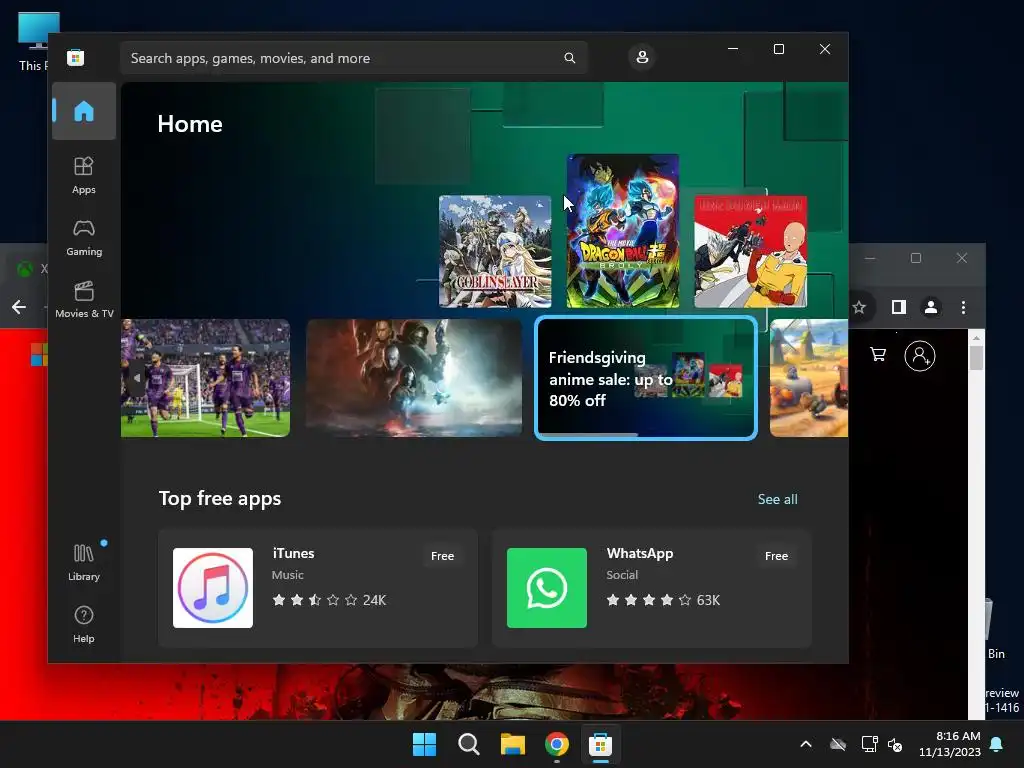The width and height of the screenshot is (1024, 768).
Task: Click the carousel previous arrow
Action: pyautogui.click(x=136, y=378)
